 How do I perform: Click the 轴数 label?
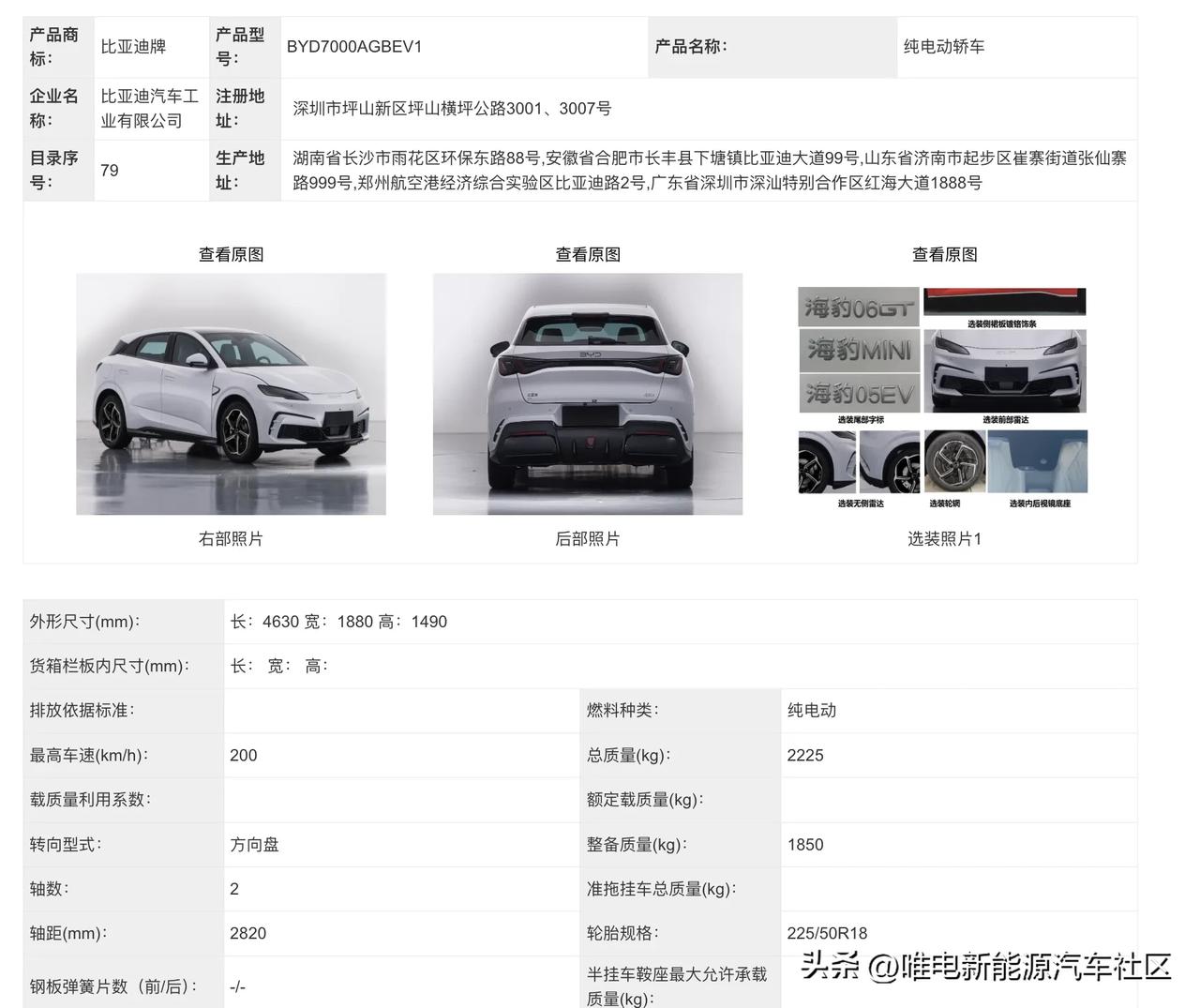pos(49,888)
